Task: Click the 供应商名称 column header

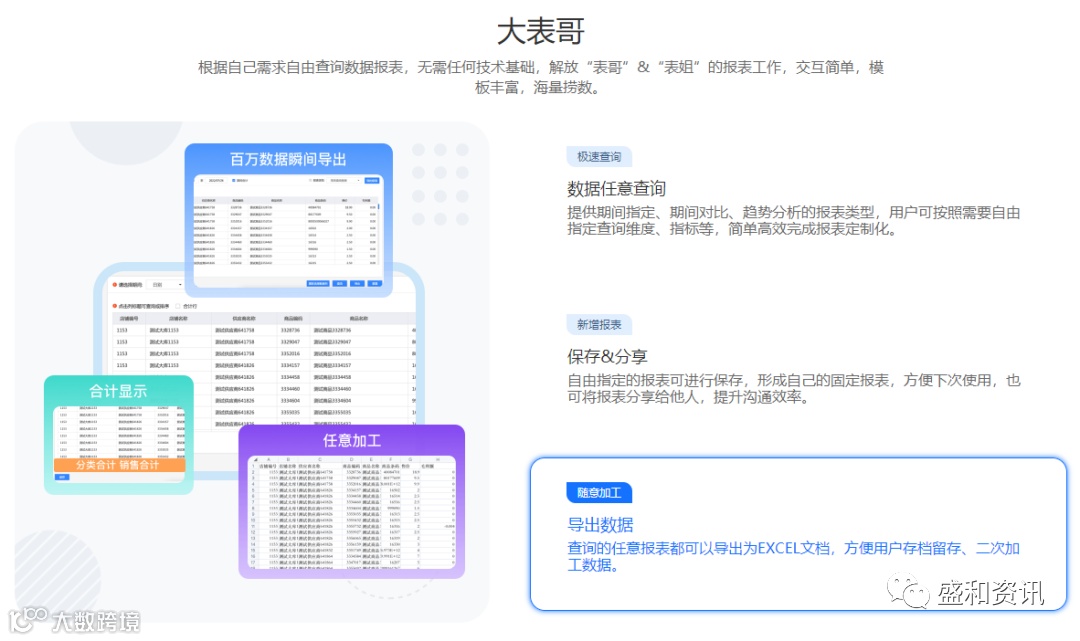Action: pyautogui.click(x=244, y=319)
